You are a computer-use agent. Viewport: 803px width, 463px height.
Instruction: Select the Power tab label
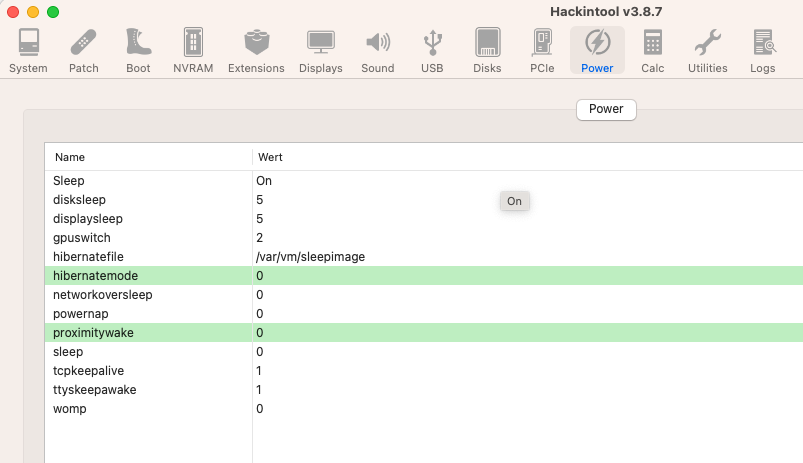pos(606,109)
